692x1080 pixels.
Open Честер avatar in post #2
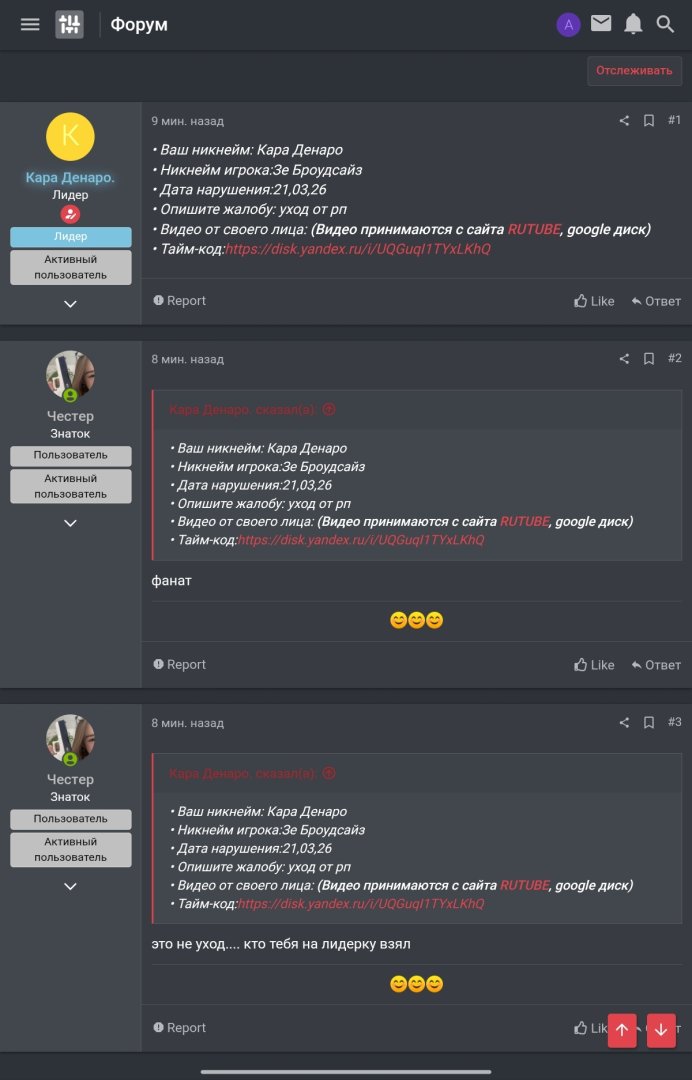[x=70, y=375]
